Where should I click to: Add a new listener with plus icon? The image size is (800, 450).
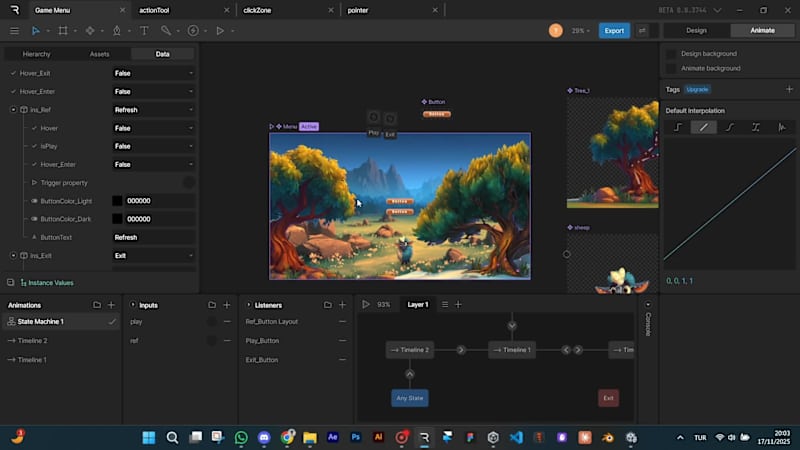point(343,304)
